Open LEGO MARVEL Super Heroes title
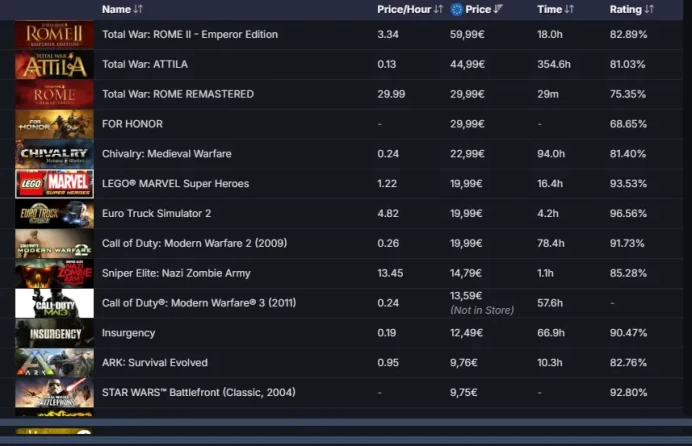The height and width of the screenshot is (446, 692). [x=175, y=184]
